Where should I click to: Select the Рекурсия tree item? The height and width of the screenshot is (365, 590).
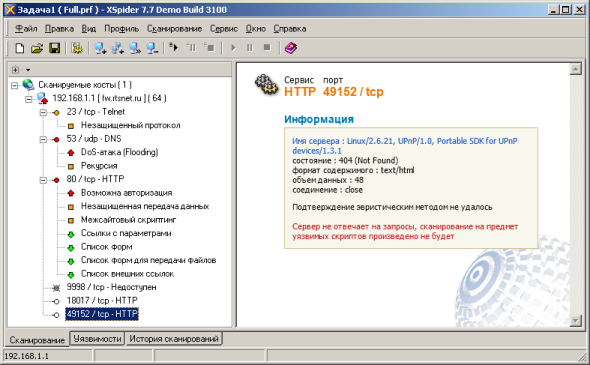pos(99,166)
